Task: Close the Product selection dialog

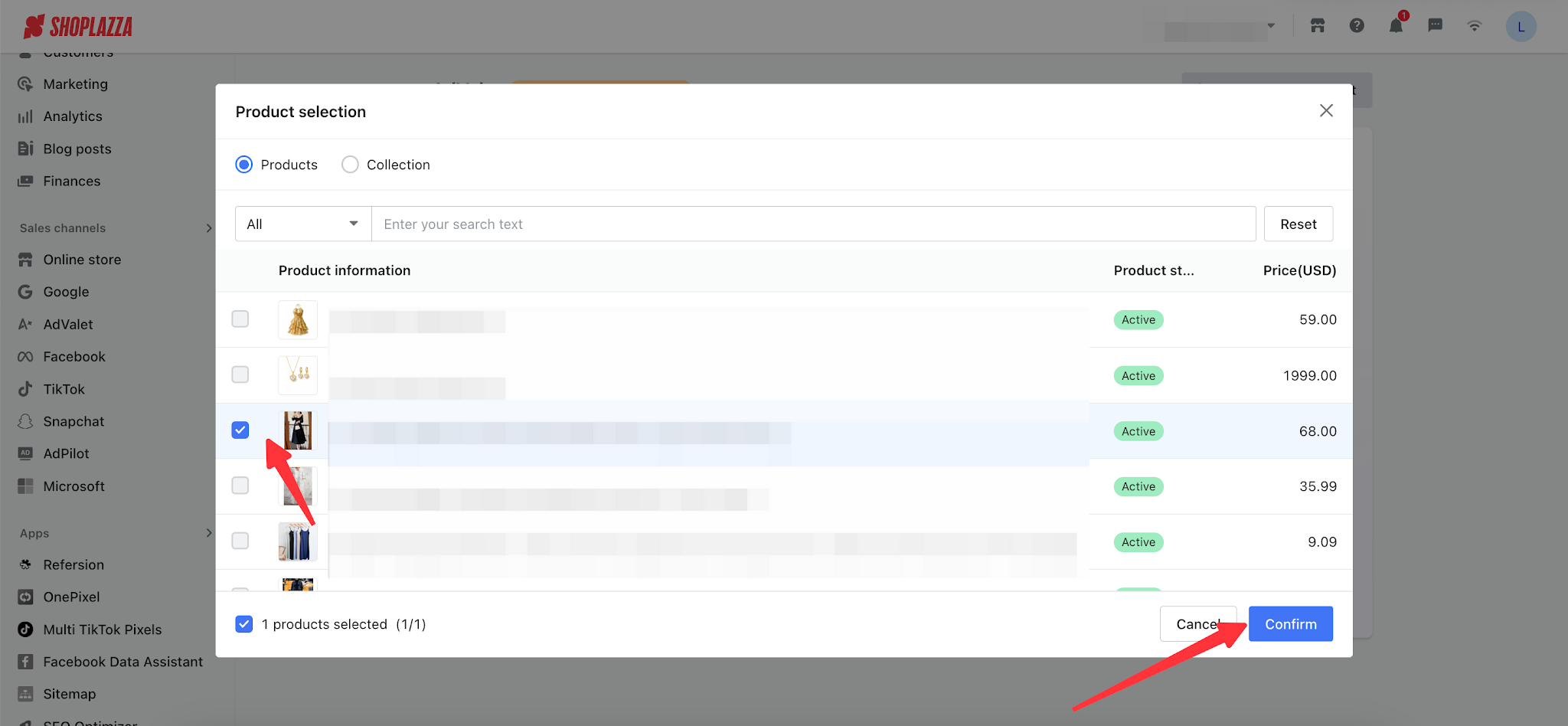Action: 1326,111
